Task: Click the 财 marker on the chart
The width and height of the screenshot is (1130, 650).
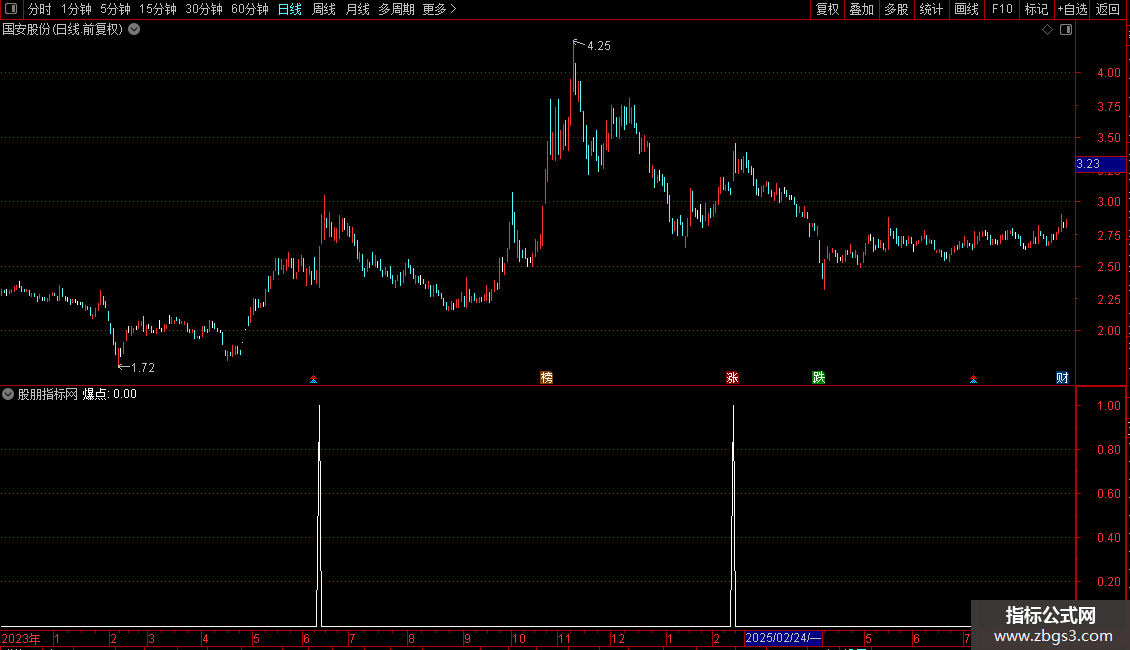Action: (1062, 378)
